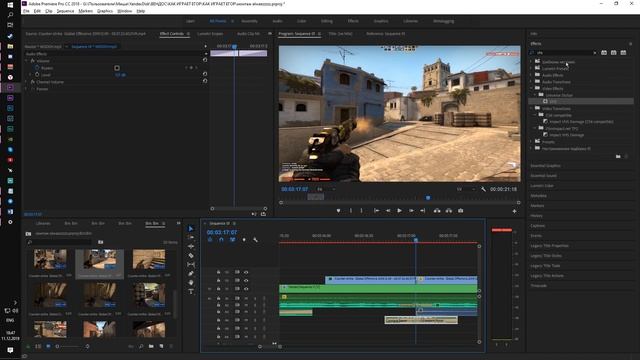Create new bin in Project panel
The image size is (640, 360).
151,346
